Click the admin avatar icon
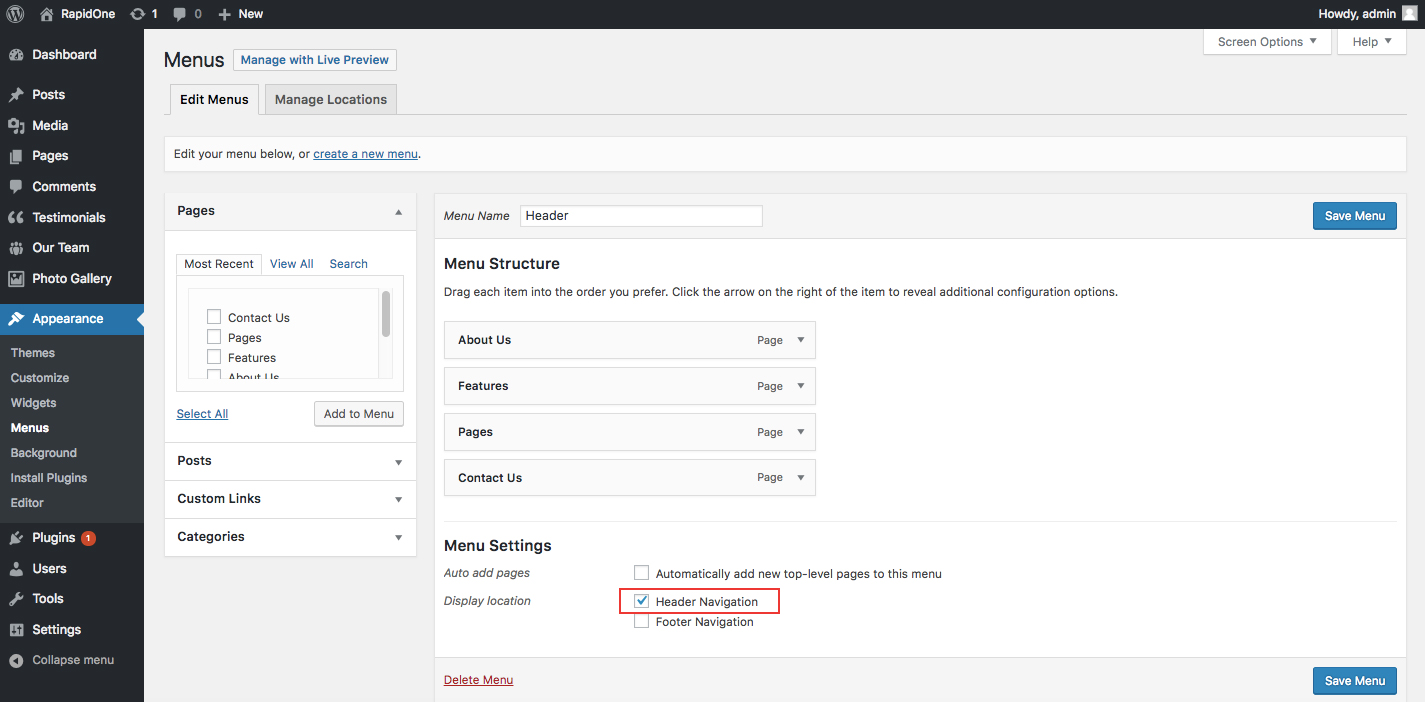 pyautogui.click(x=1409, y=13)
